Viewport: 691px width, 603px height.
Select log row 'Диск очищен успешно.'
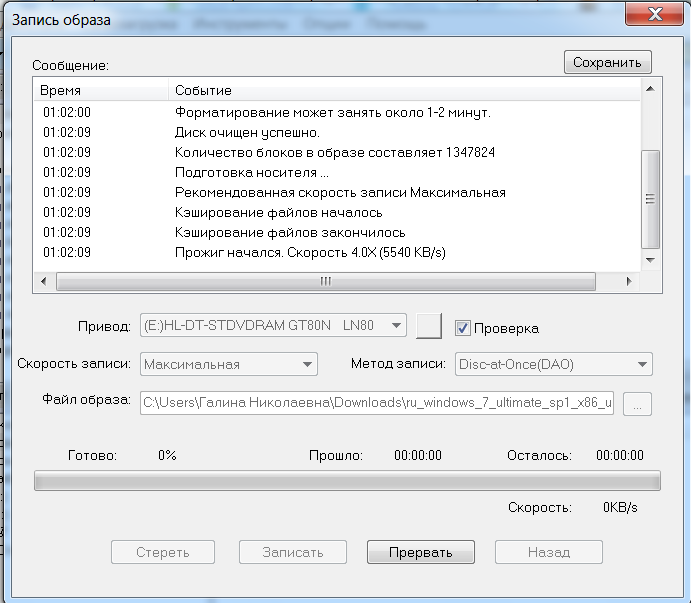[337, 132]
